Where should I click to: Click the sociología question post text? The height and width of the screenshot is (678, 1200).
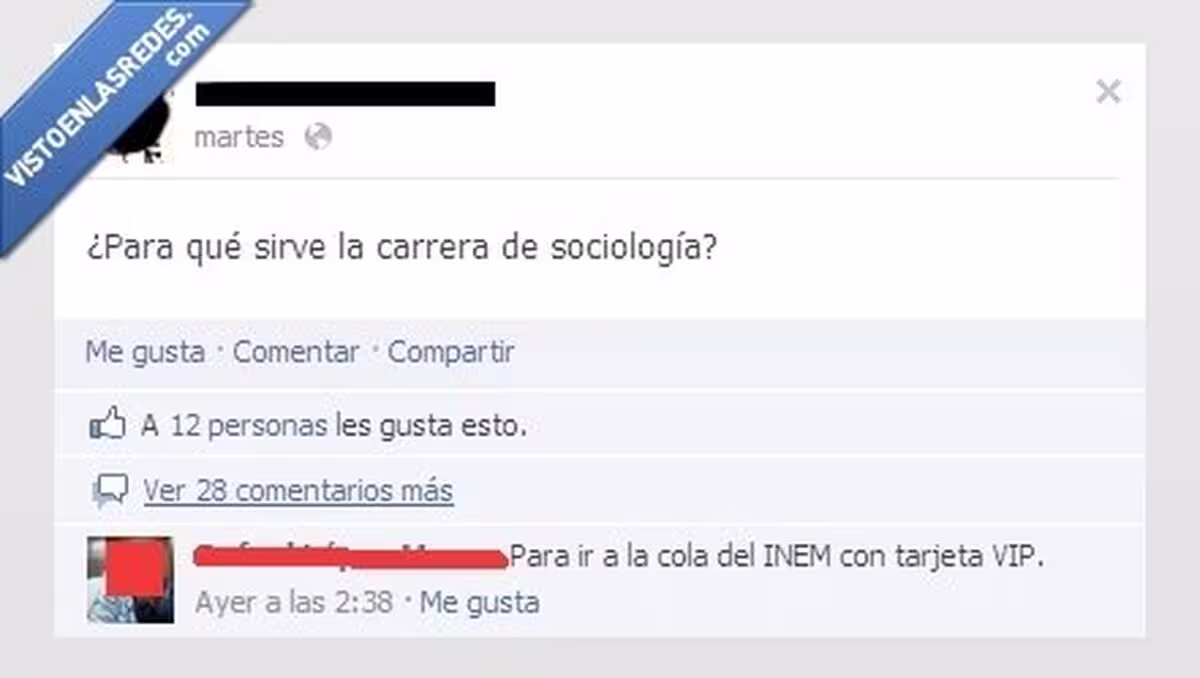[x=401, y=248]
